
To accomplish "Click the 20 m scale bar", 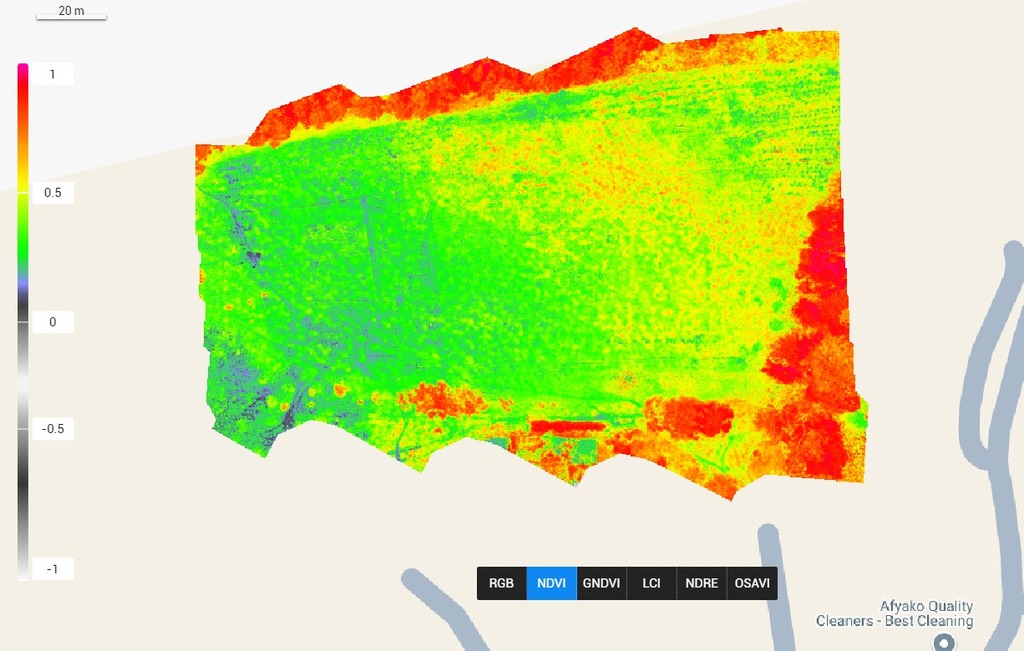I will pos(71,13).
